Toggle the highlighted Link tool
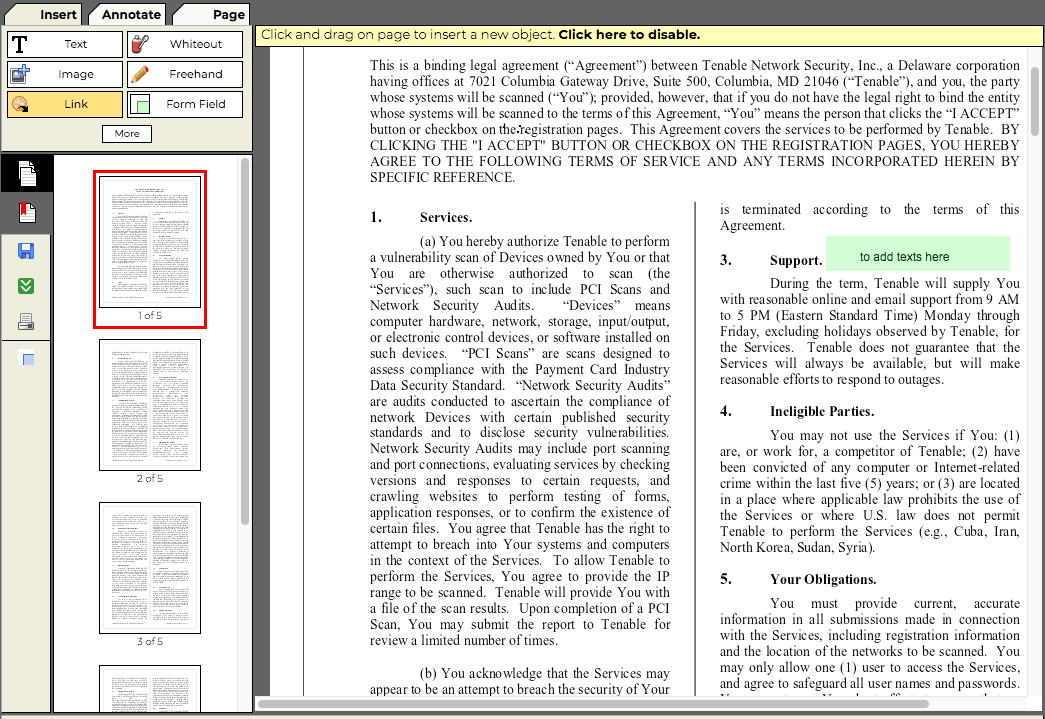The image size is (1045, 719). click(x=65, y=104)
